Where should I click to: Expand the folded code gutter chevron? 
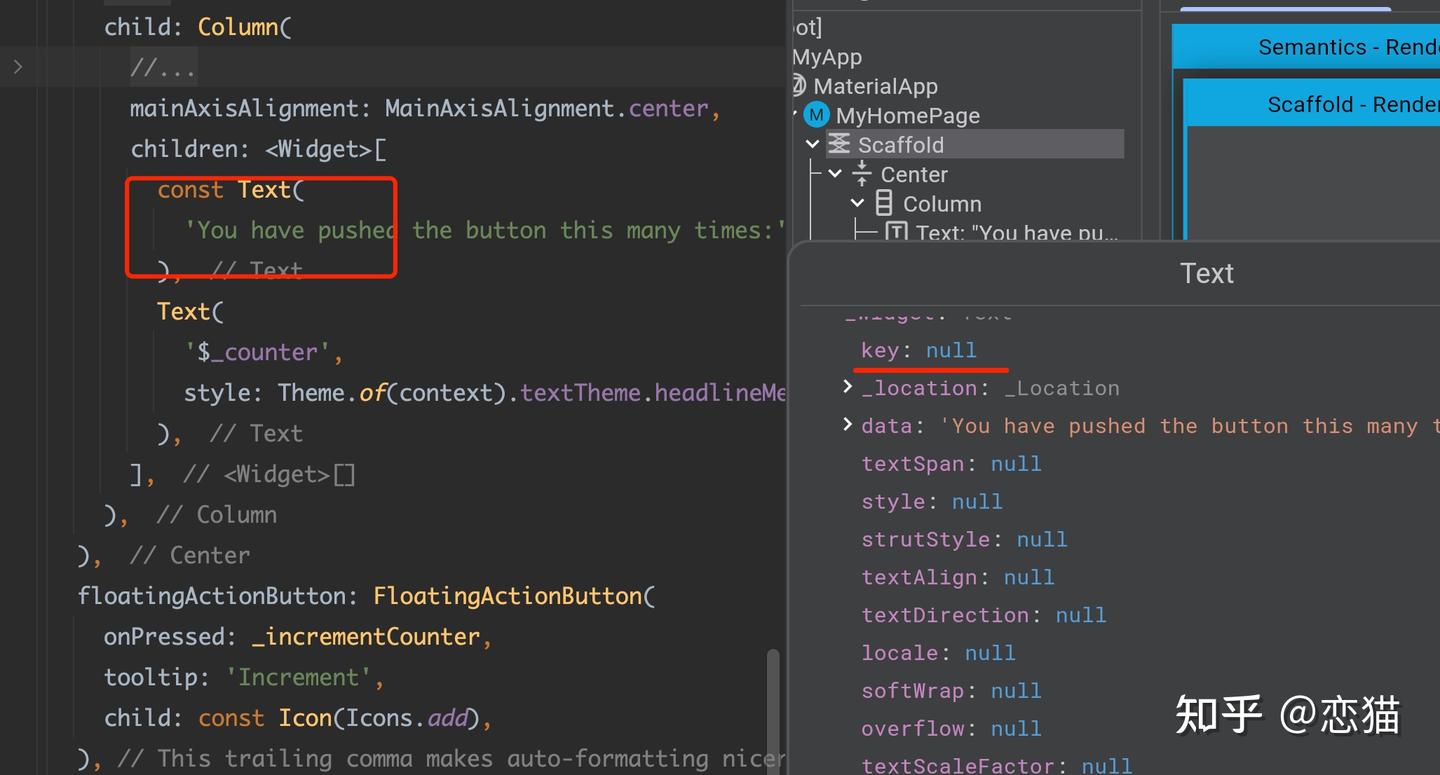tap(17, 67)
